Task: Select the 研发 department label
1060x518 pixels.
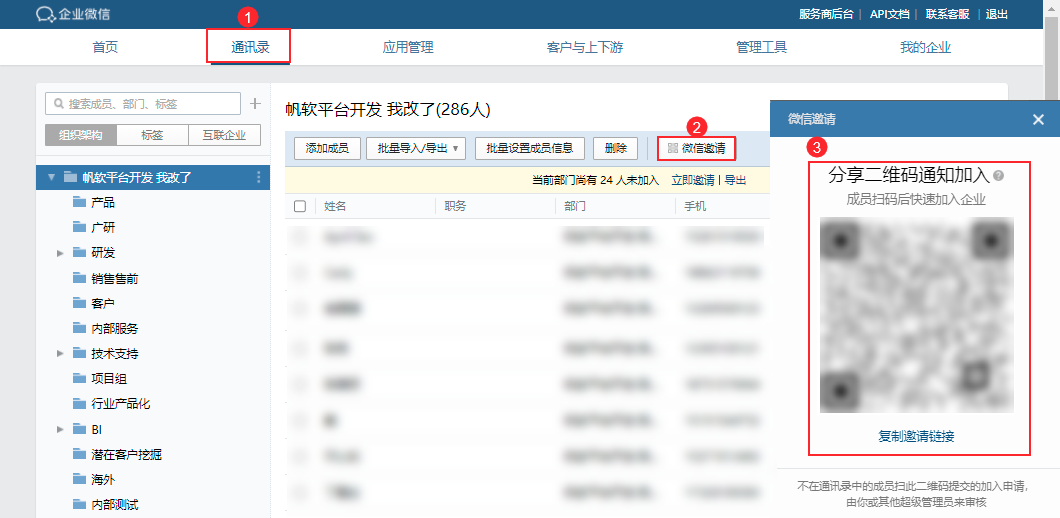Action: pyautogui.click(x=103, y=253)
